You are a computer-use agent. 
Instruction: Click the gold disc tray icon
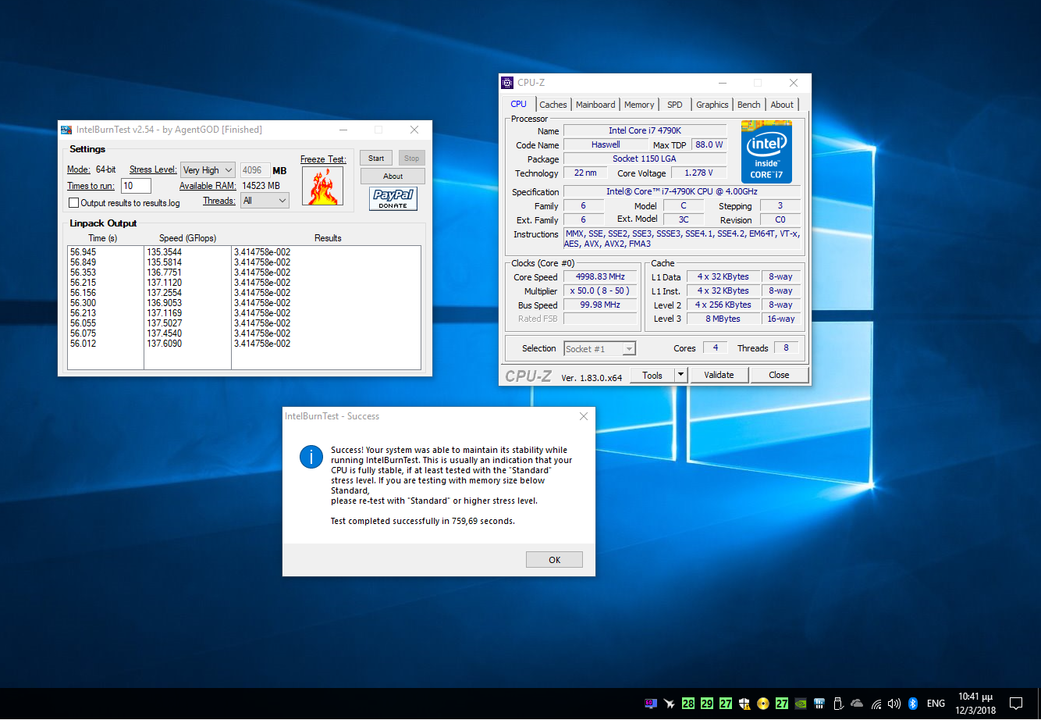[x=763, y=703]
